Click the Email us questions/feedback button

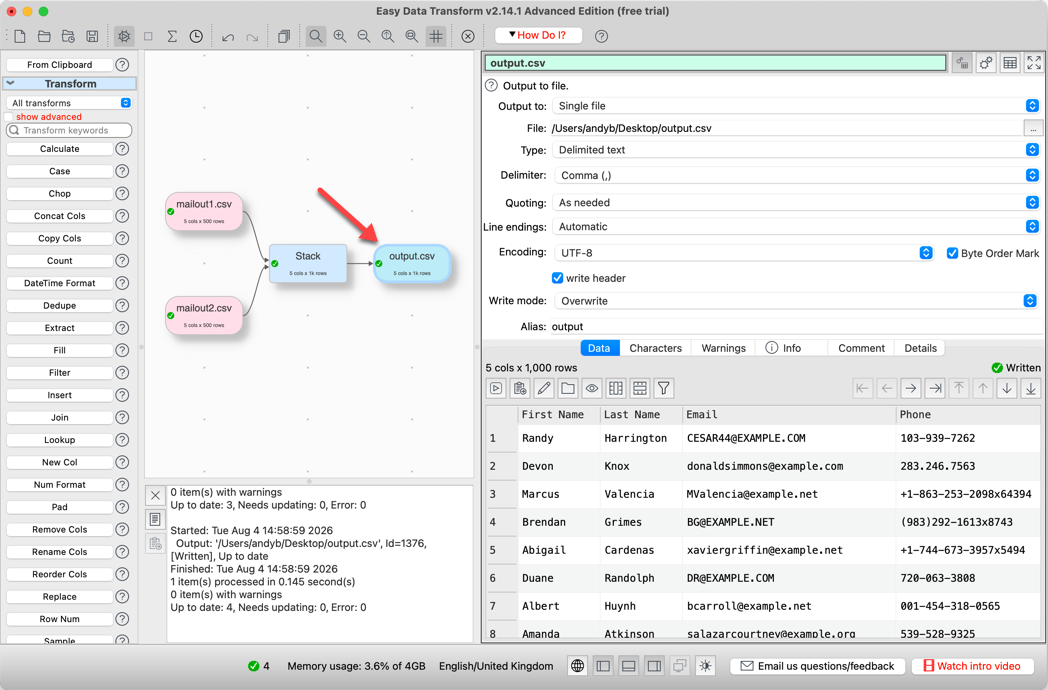tap(817, 666)
